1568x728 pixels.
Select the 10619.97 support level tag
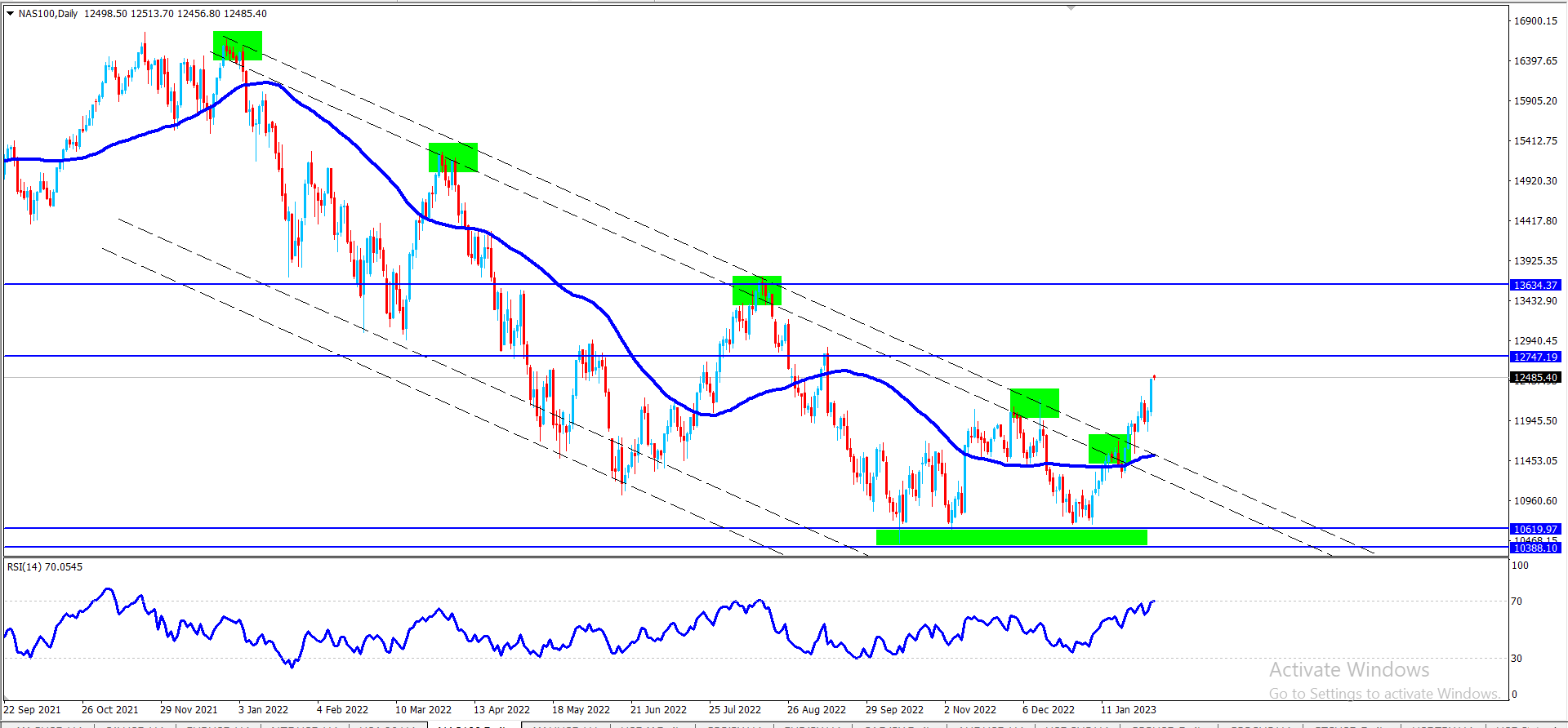click(x=1535, y=529)
